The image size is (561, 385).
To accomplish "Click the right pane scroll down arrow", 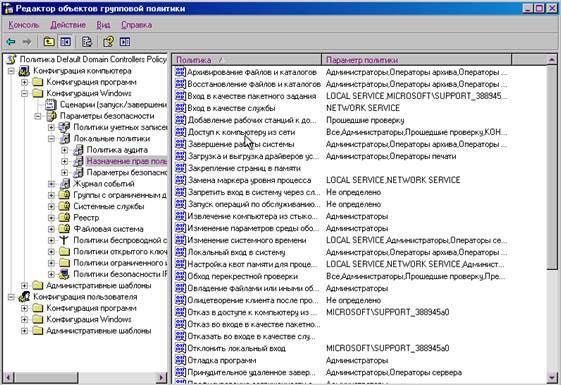I will (552, 377).
